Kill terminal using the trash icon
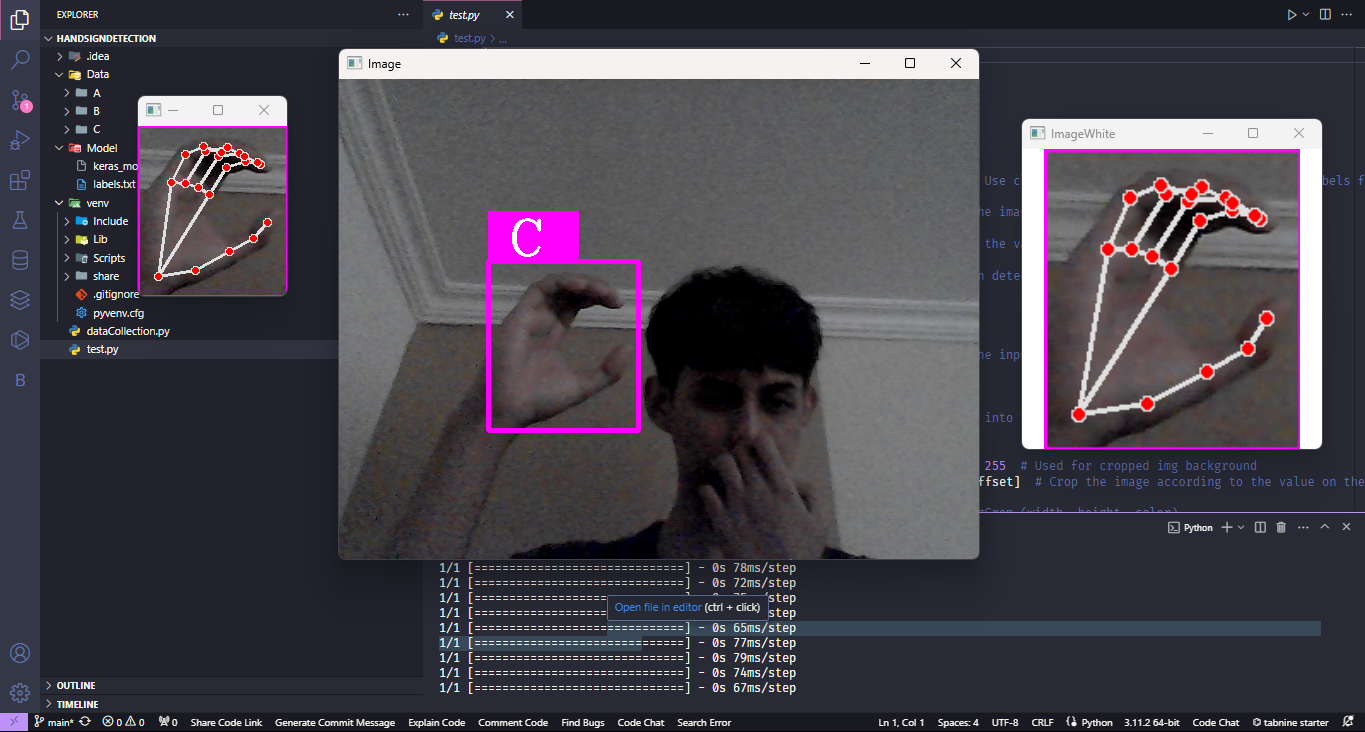The width and height of the screenshot is (1365, 732). (1281, 527)
